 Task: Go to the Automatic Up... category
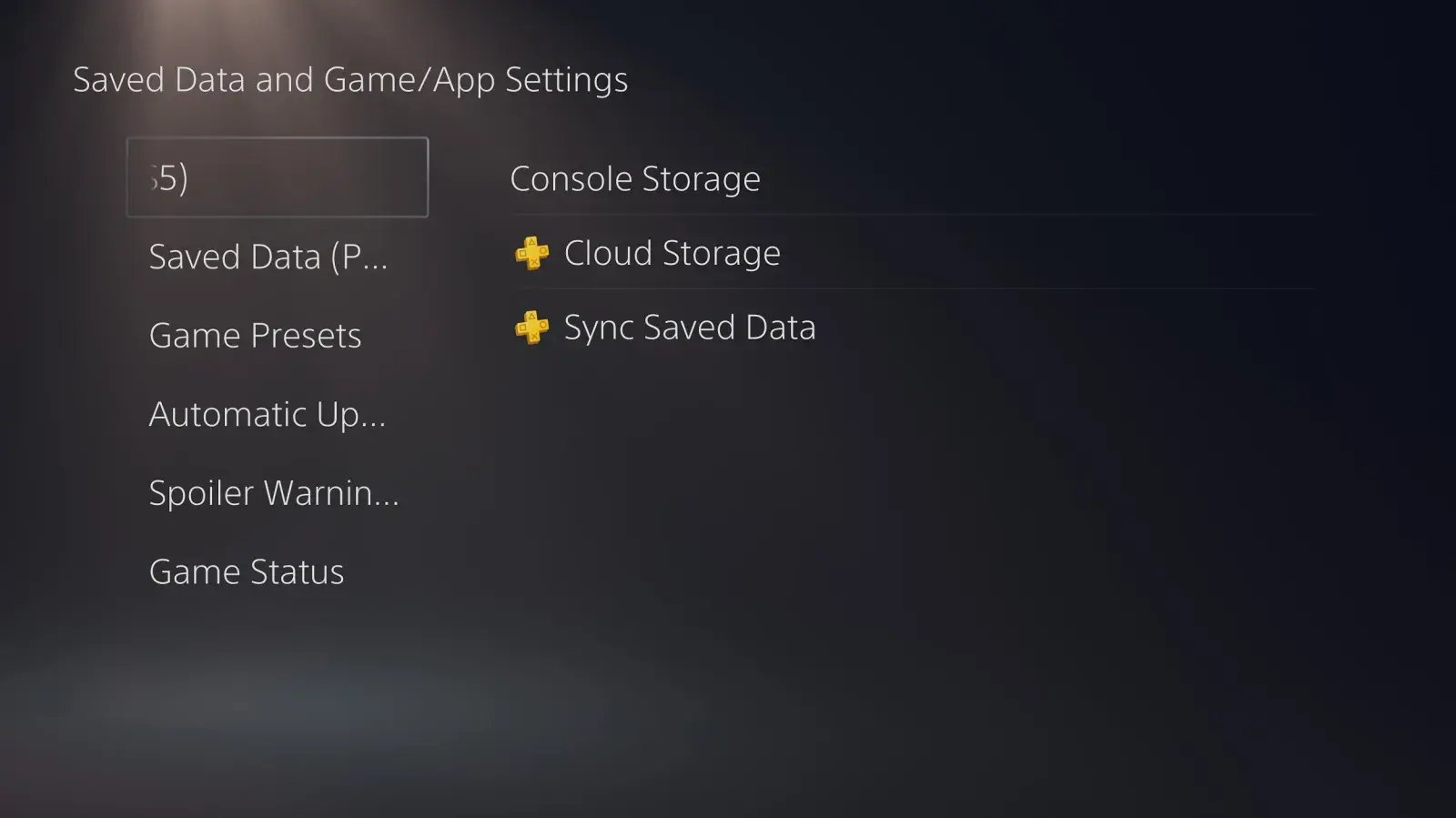pyautogui.click(x=267, y=415)
